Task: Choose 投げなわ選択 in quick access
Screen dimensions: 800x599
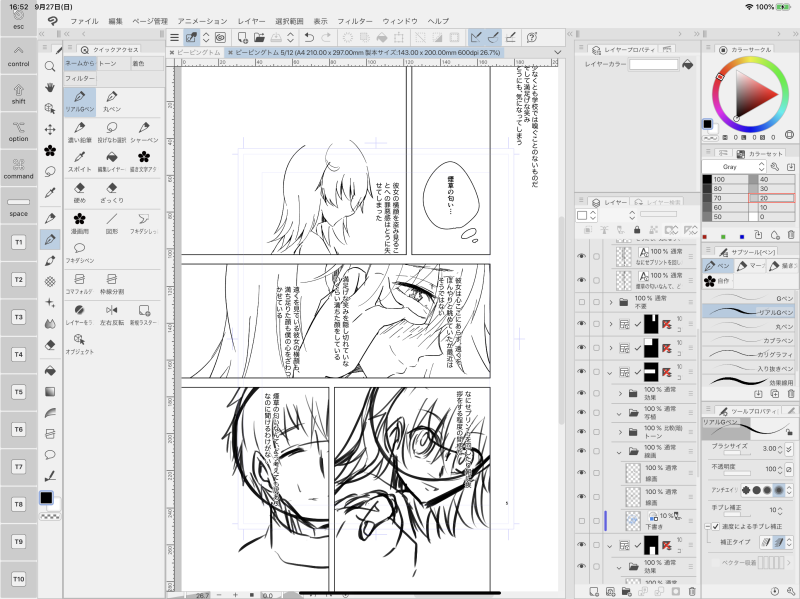Action: pyautogui.click(x=112, y=132)
